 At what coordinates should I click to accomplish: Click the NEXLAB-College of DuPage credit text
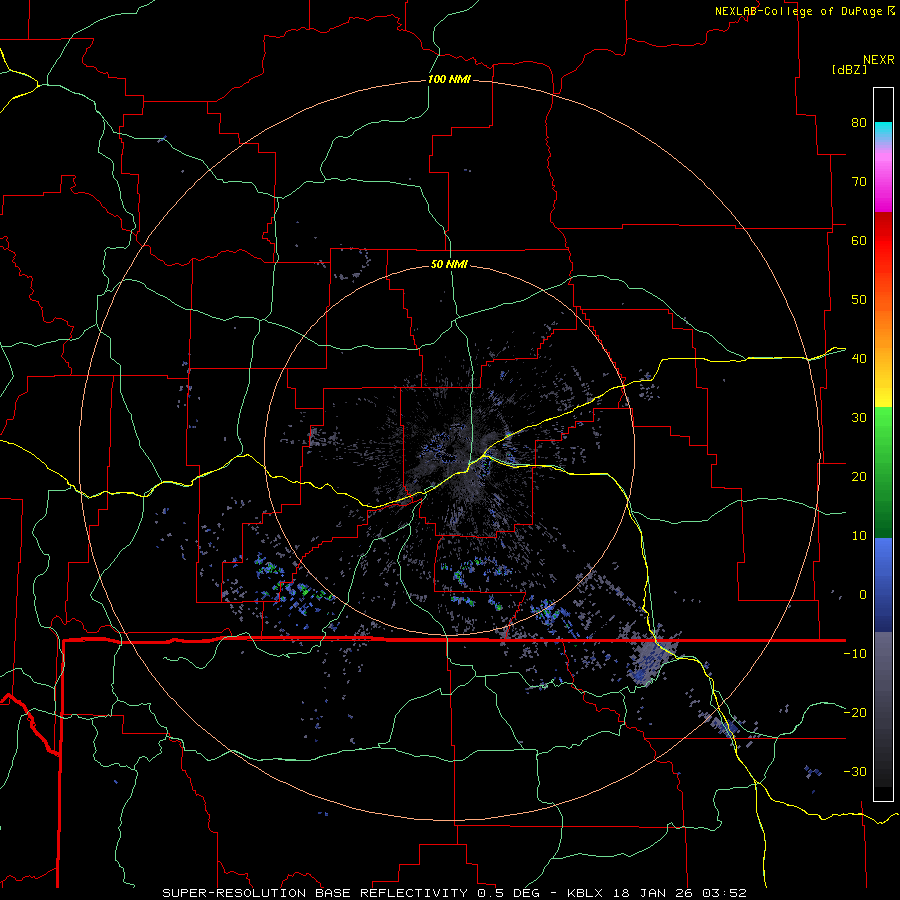point(800,11)
